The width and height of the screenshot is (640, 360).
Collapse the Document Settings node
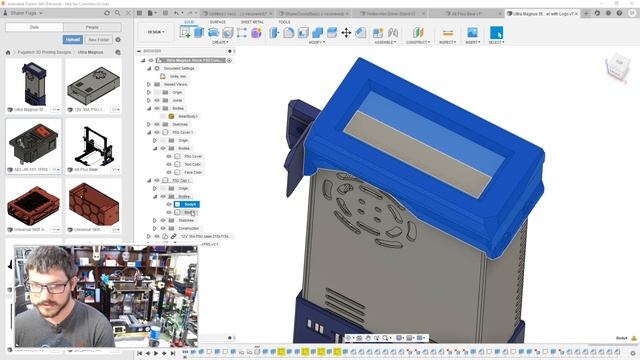point(149,69)
